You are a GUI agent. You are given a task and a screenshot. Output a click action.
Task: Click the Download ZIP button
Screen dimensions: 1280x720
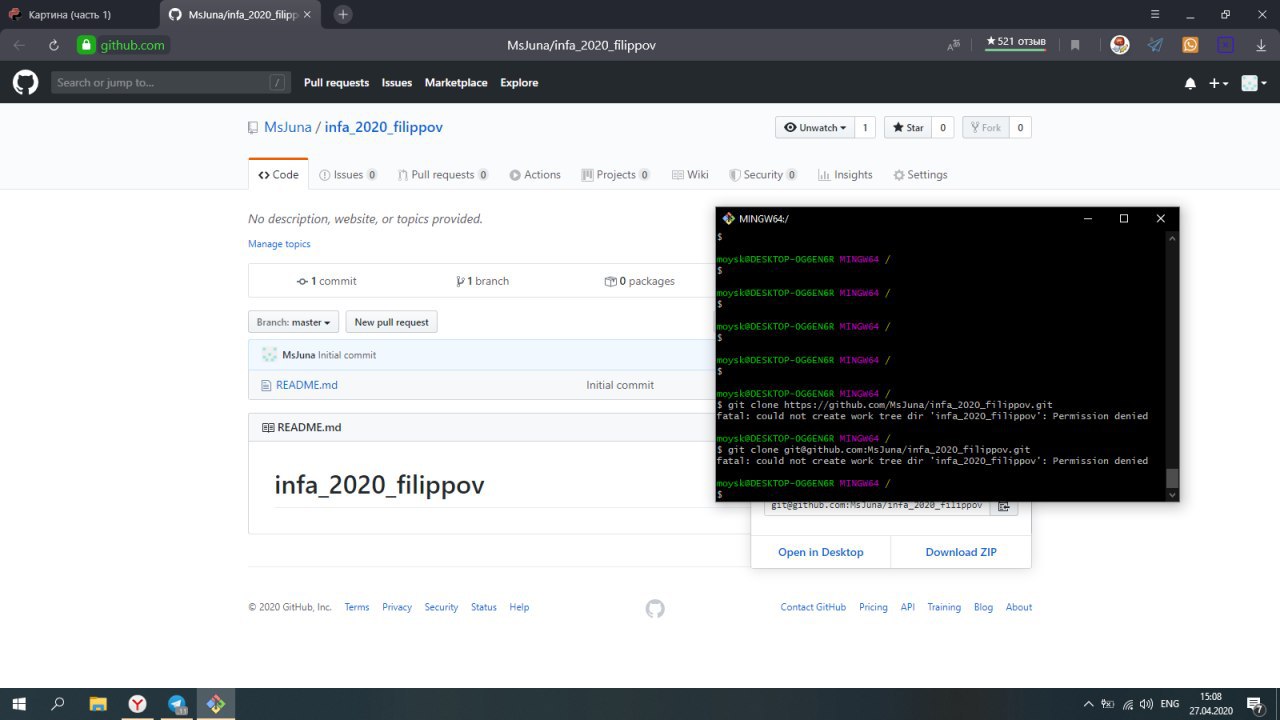(961, 552)
